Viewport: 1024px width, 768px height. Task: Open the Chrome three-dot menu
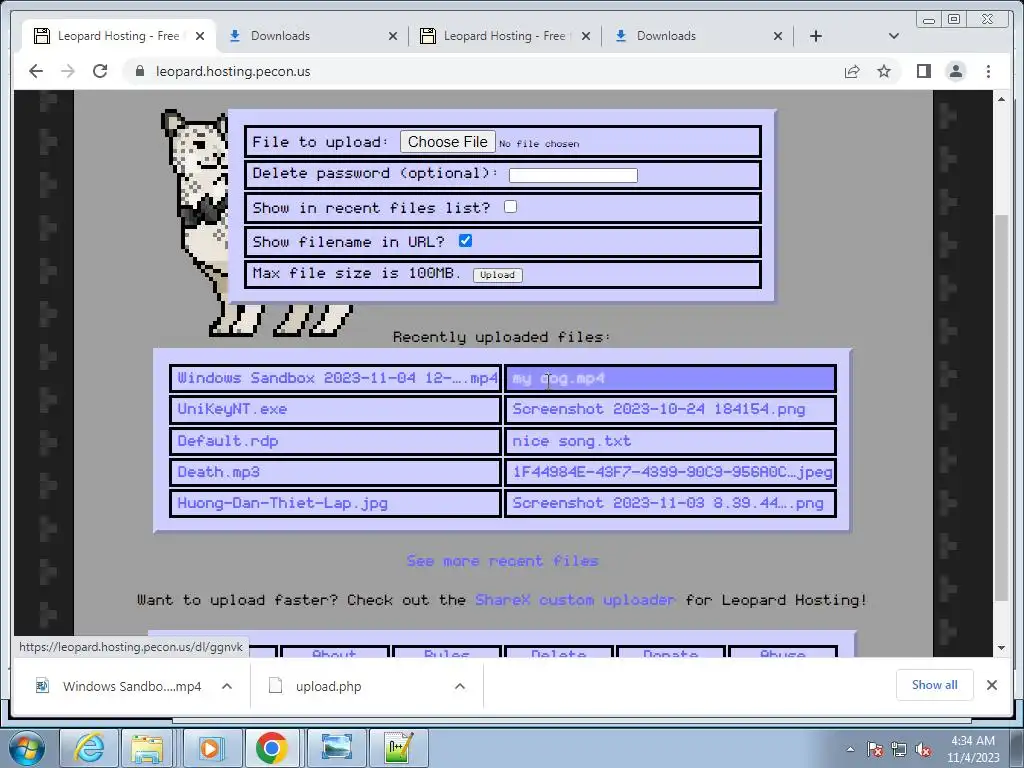(988, 71)
